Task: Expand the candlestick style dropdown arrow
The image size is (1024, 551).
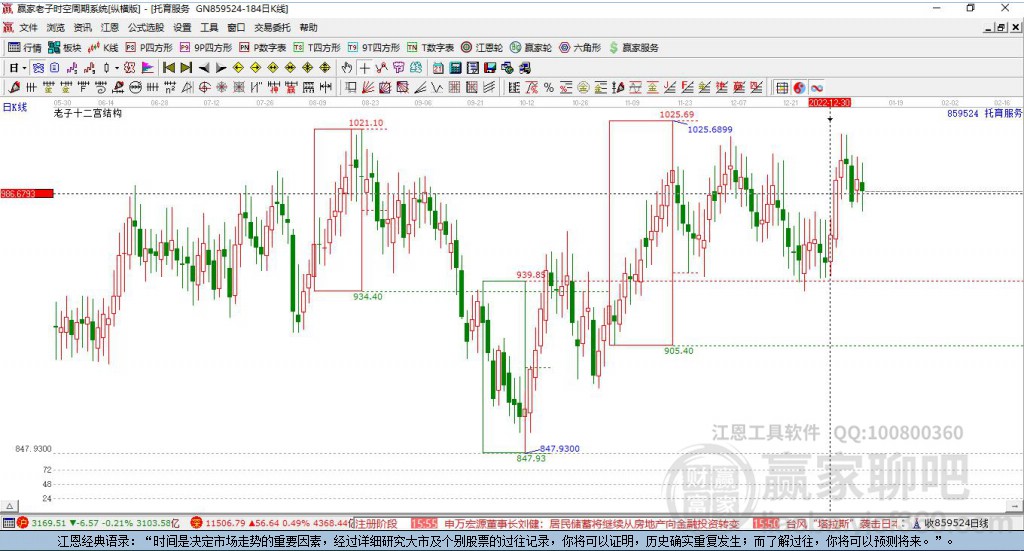Action: pos(116,68)
